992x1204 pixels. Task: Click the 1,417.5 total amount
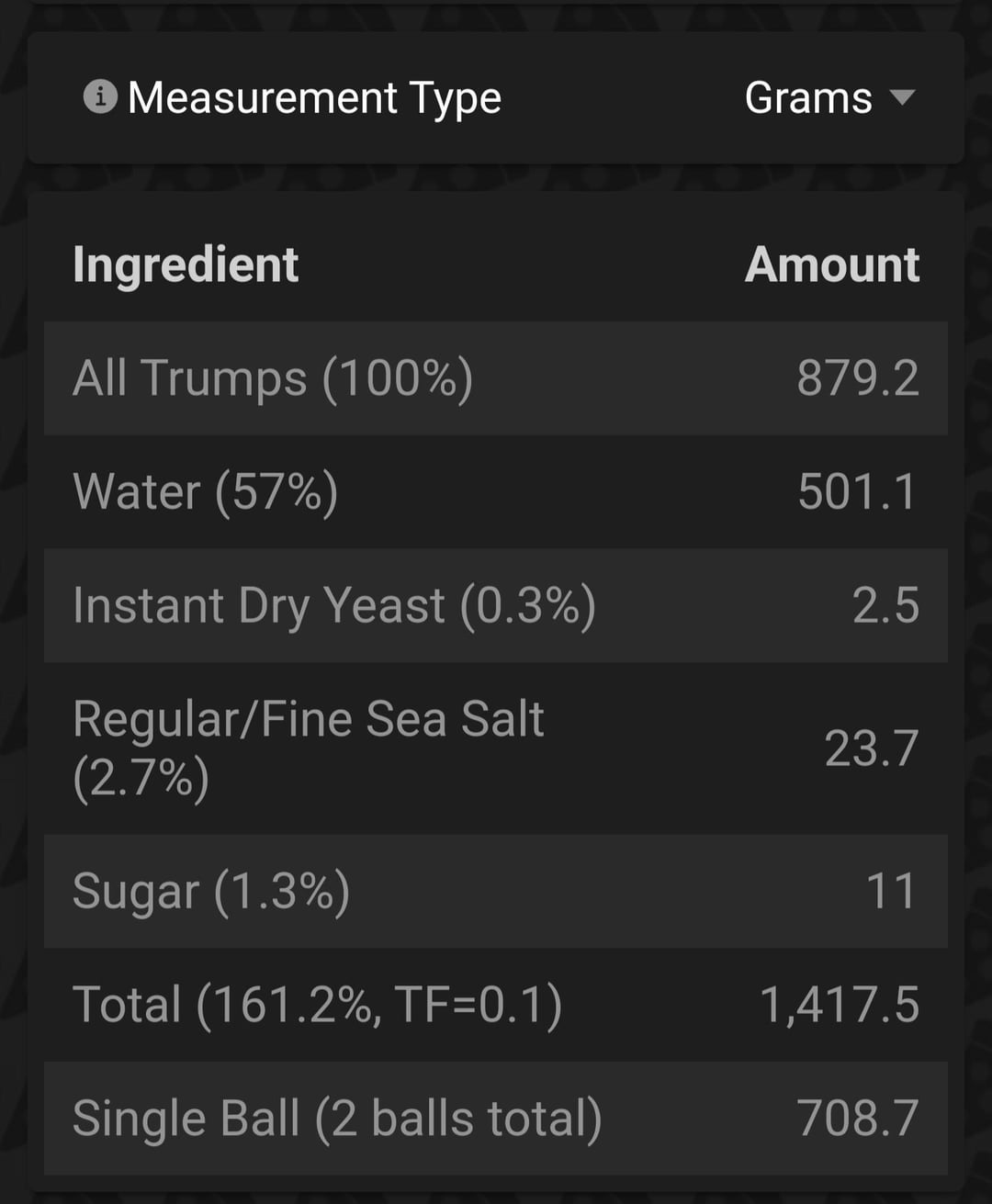click(x=840, y=1004)
